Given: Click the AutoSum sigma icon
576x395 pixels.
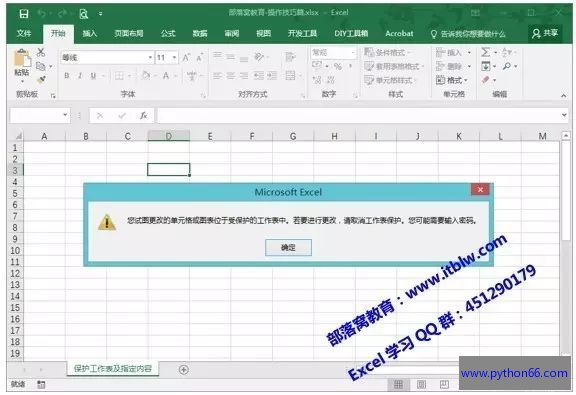Looking at the screenshot, I should point(485,52).
